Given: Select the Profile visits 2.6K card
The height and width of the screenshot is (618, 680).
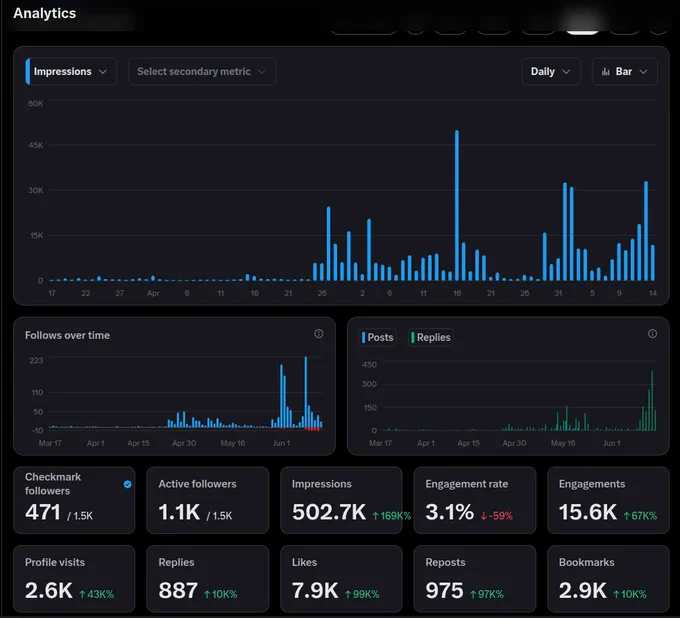Looking at the screenshot, I should click(x=74, y=579).
